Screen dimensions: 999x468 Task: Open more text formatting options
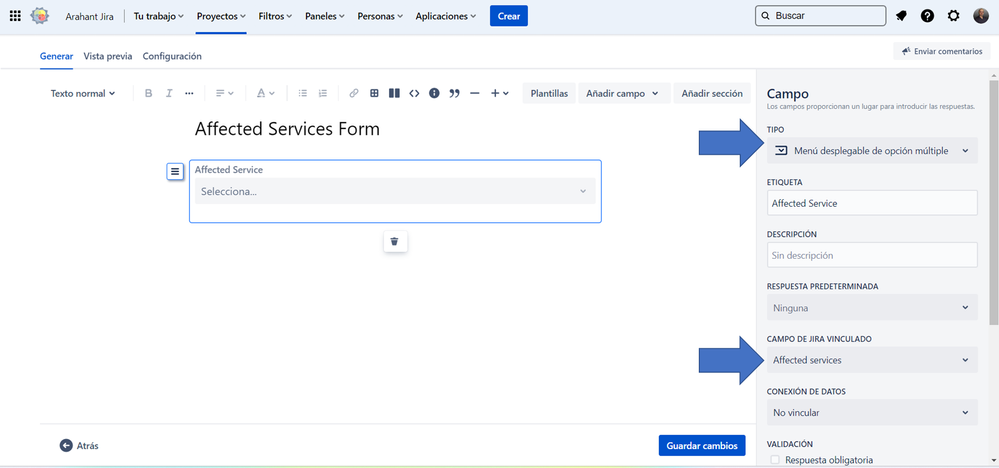[189, 93]
